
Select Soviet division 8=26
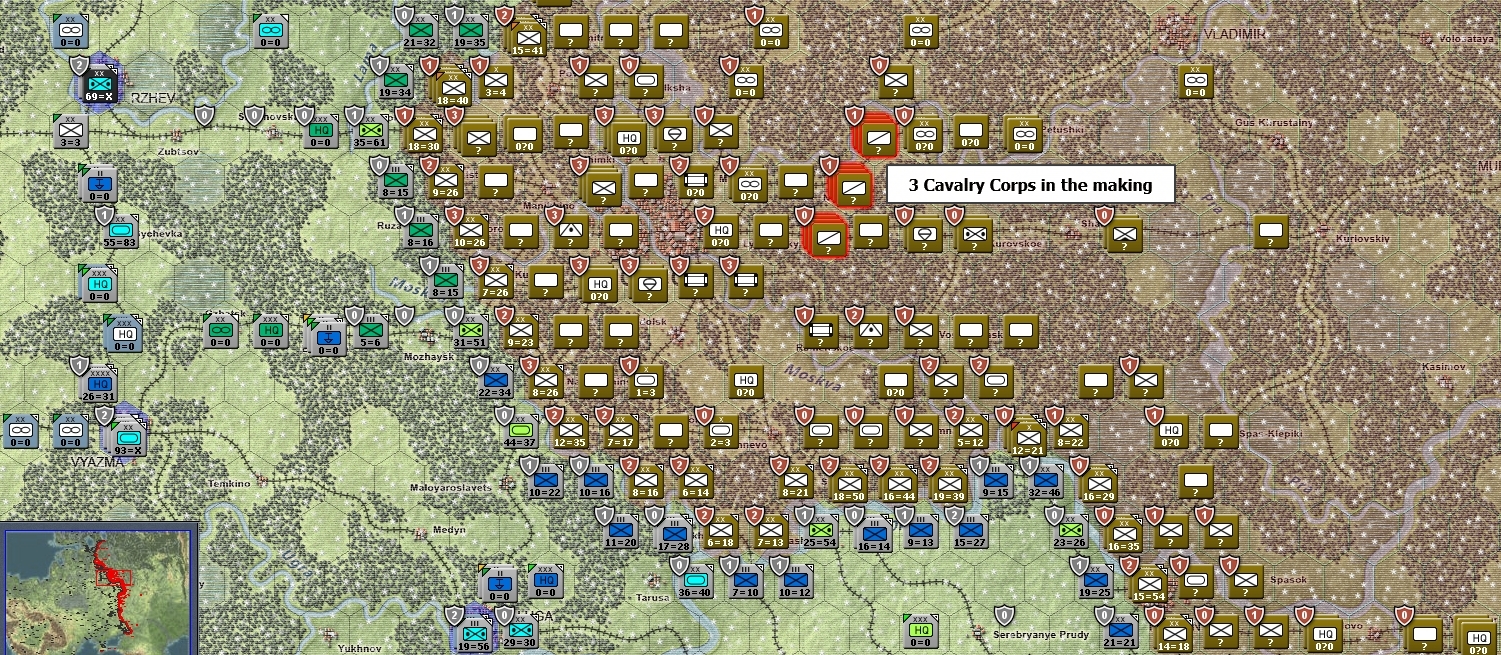[545, 380]
